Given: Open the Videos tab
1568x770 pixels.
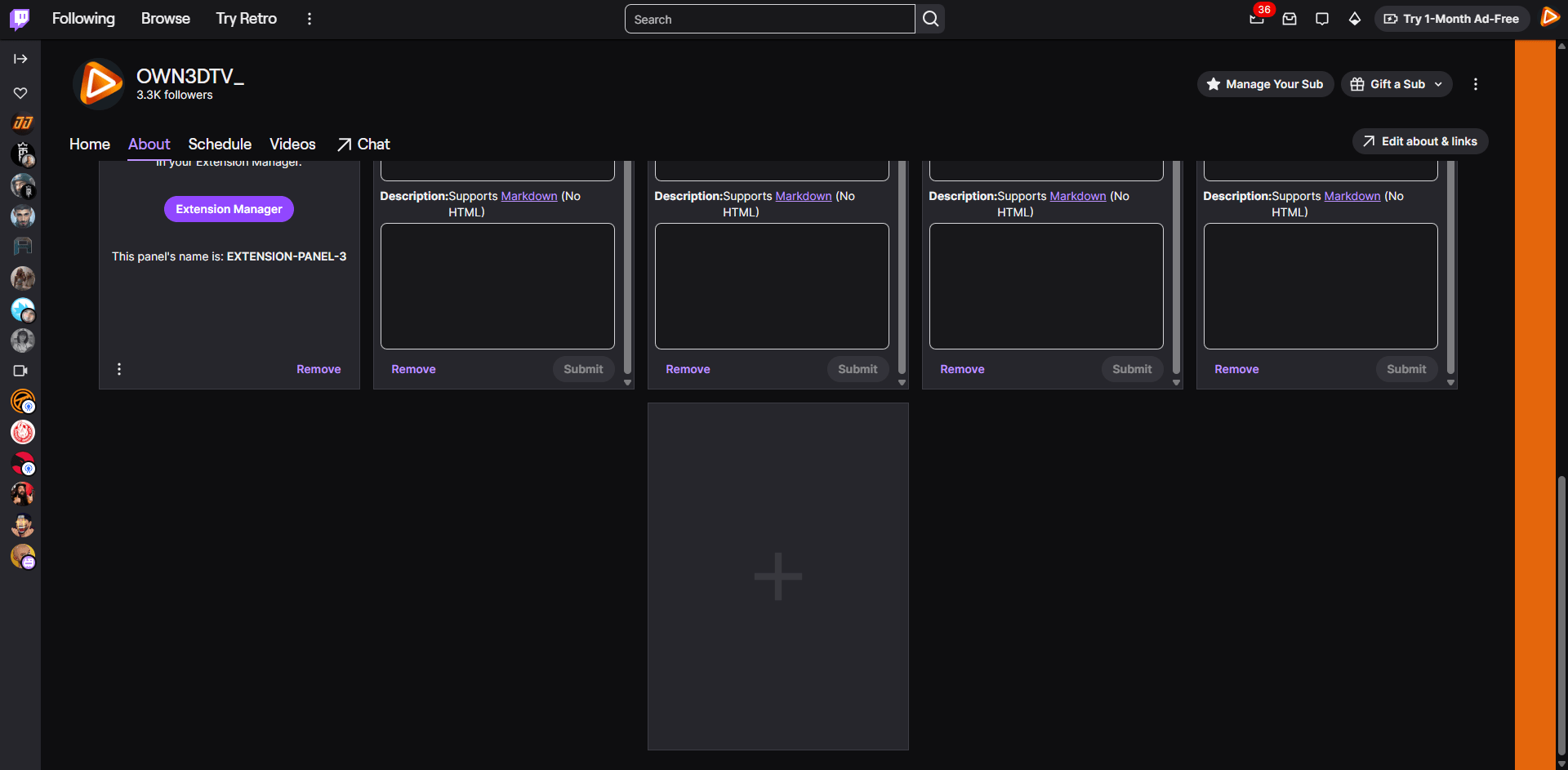Looking at the screenshot, I should pyautogui.click(x=292, y=144).
